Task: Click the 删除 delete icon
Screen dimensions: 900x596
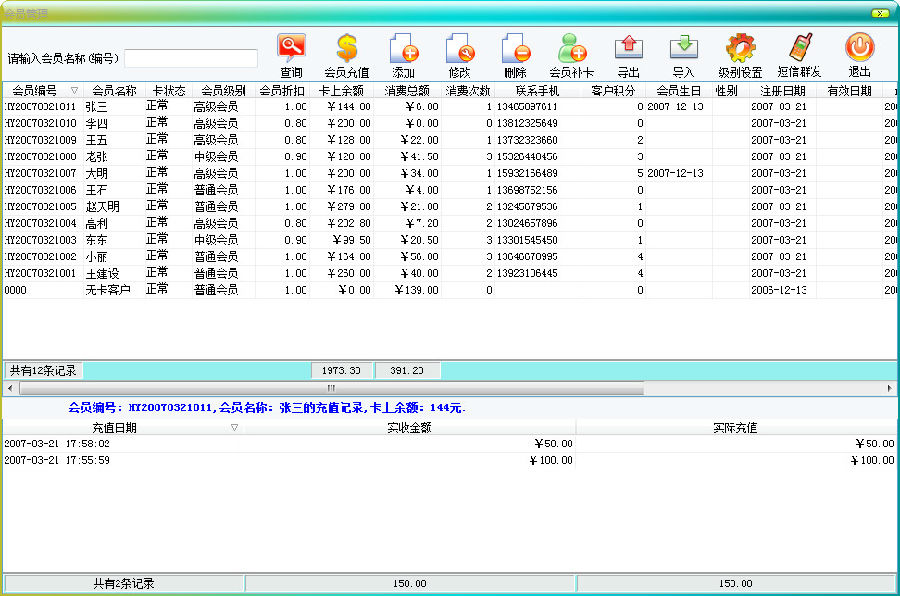Action: coord(515,56)
